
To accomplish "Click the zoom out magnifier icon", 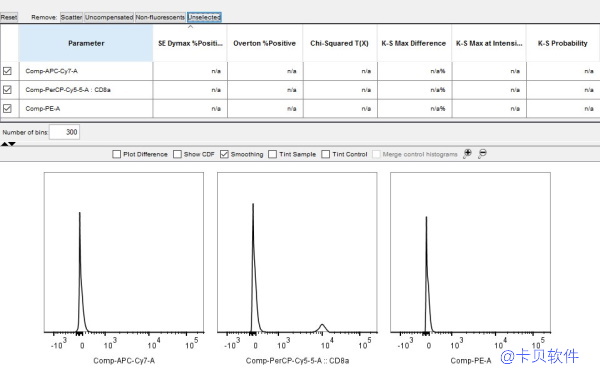I will 482,154.
